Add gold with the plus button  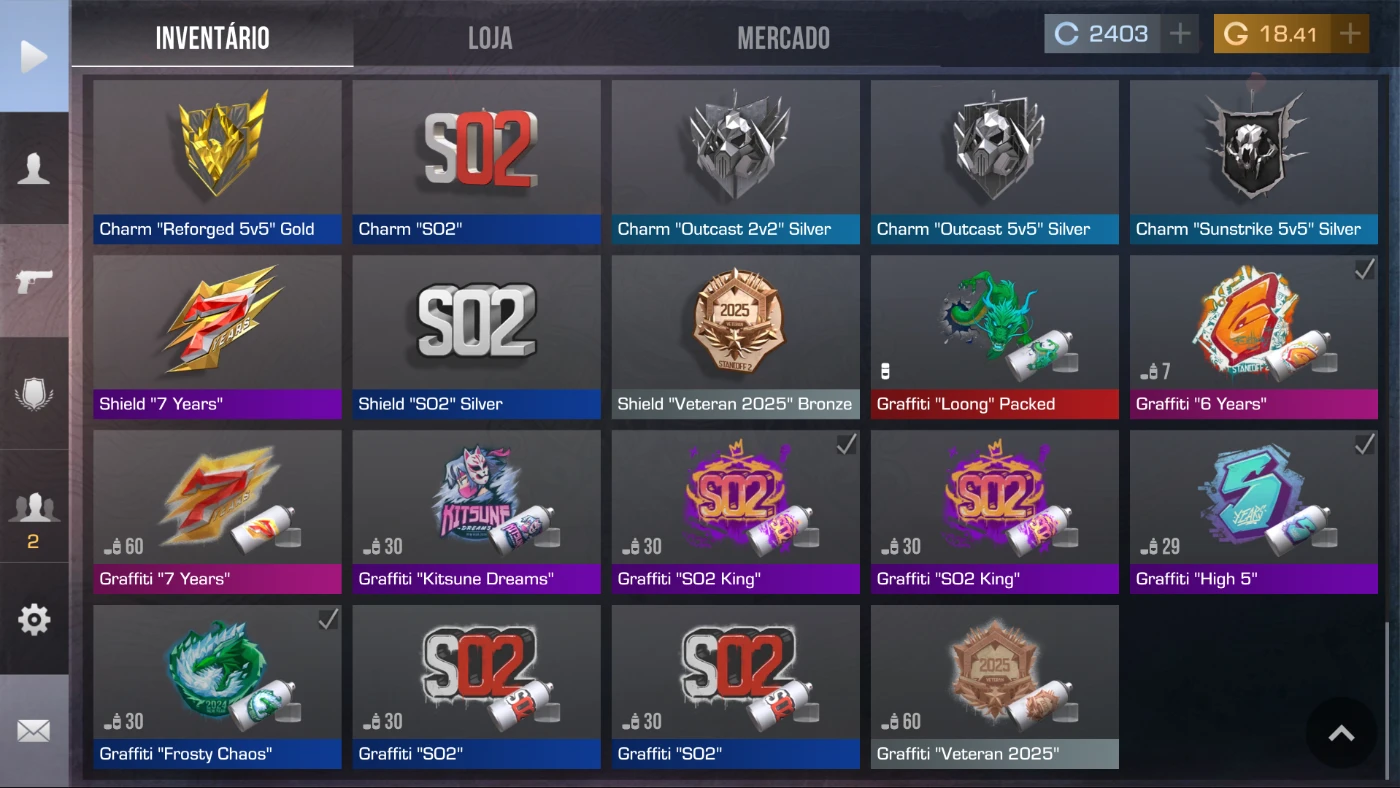tap(1350, 34)
